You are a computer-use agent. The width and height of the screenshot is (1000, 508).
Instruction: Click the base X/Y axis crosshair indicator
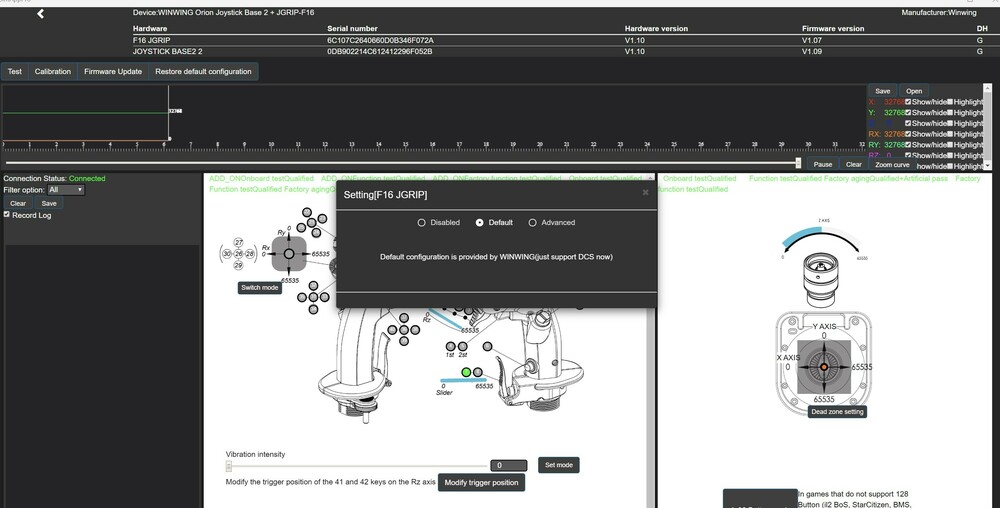tap(823, 366)
